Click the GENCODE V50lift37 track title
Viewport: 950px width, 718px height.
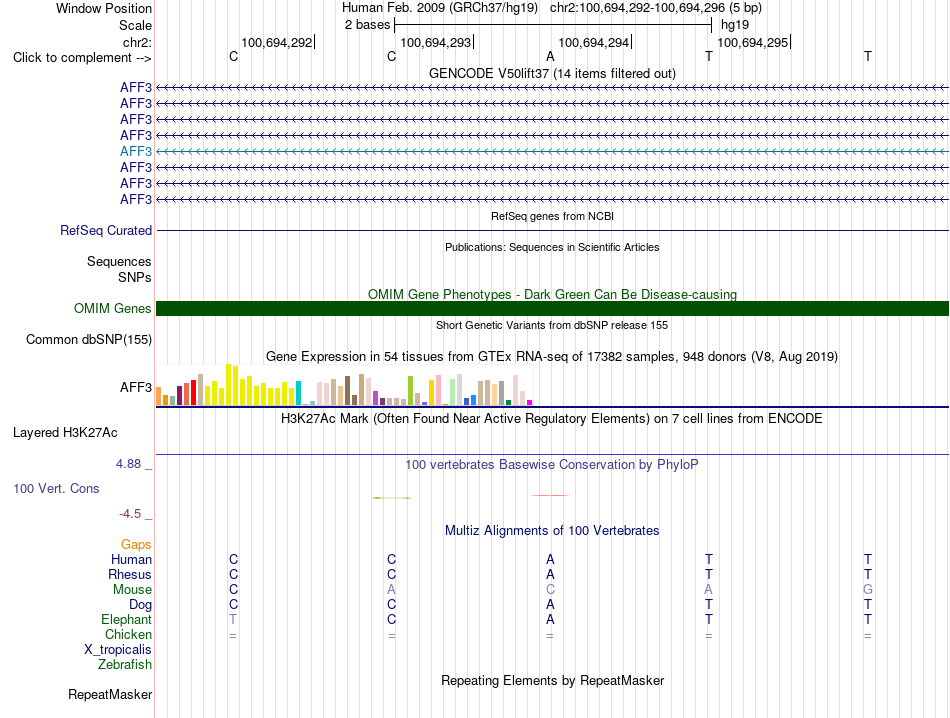tap(552, 73)
